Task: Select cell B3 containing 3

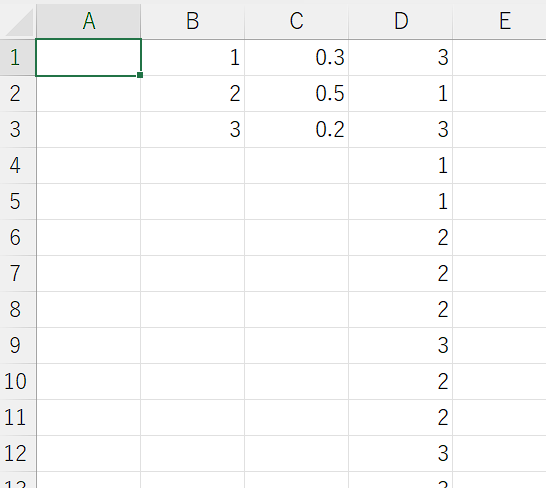Action: coord(193,130)
